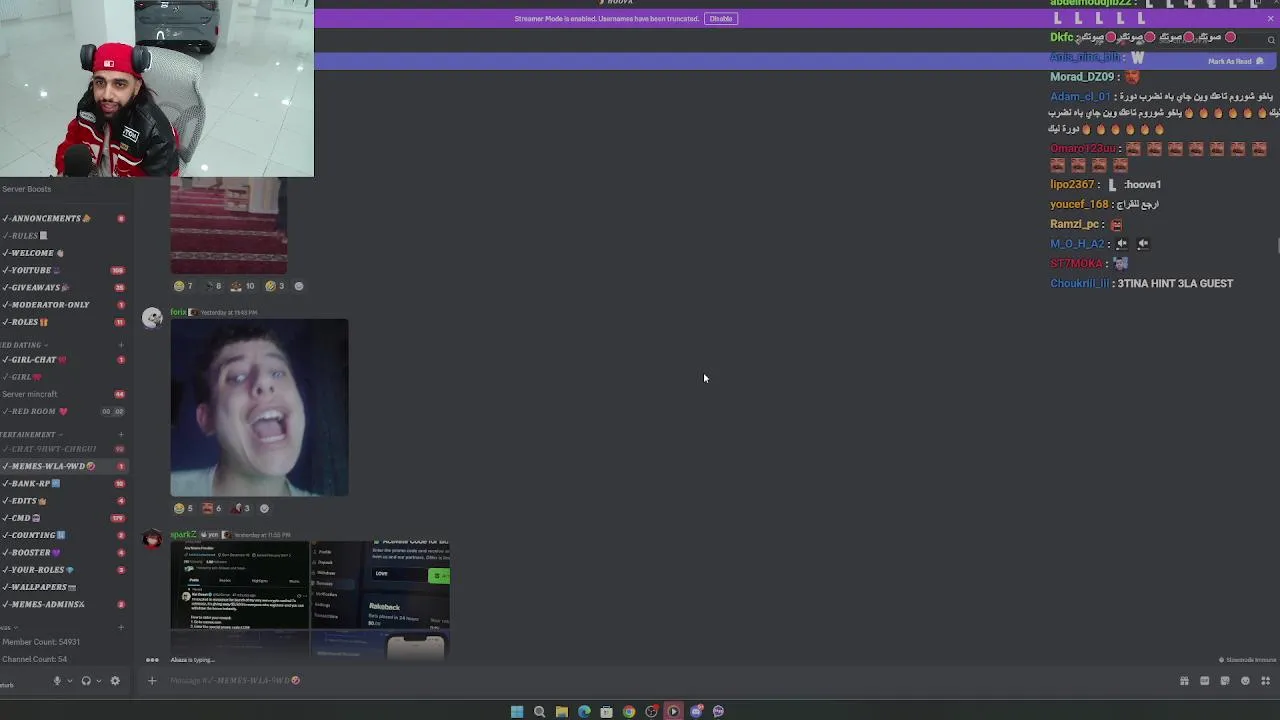
Task: Open sparkZ's screenshot attachment
Action: click(x=310, y=599)
